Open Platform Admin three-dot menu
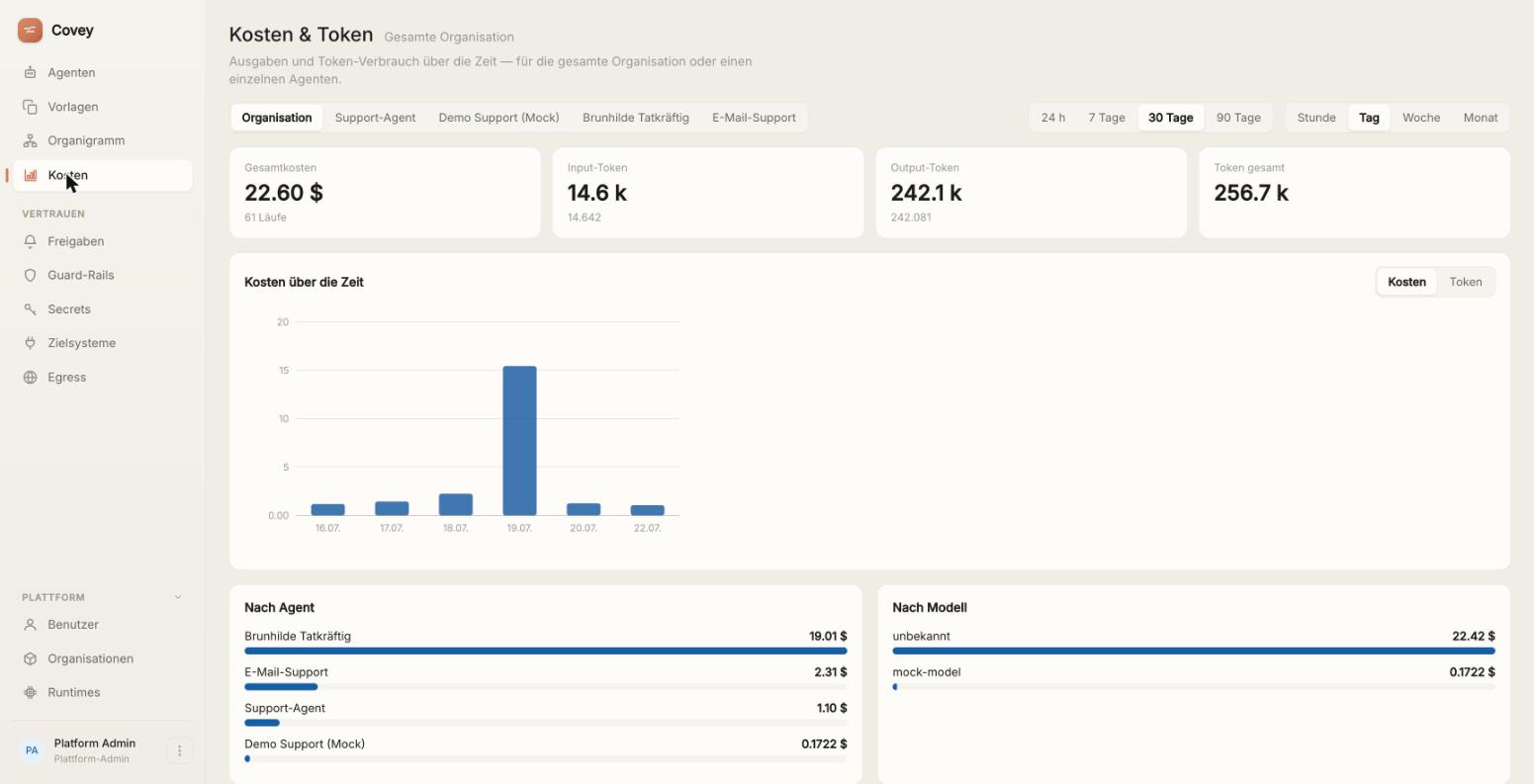This screenshot has width=1534, height=784. (x=179, y=751)
